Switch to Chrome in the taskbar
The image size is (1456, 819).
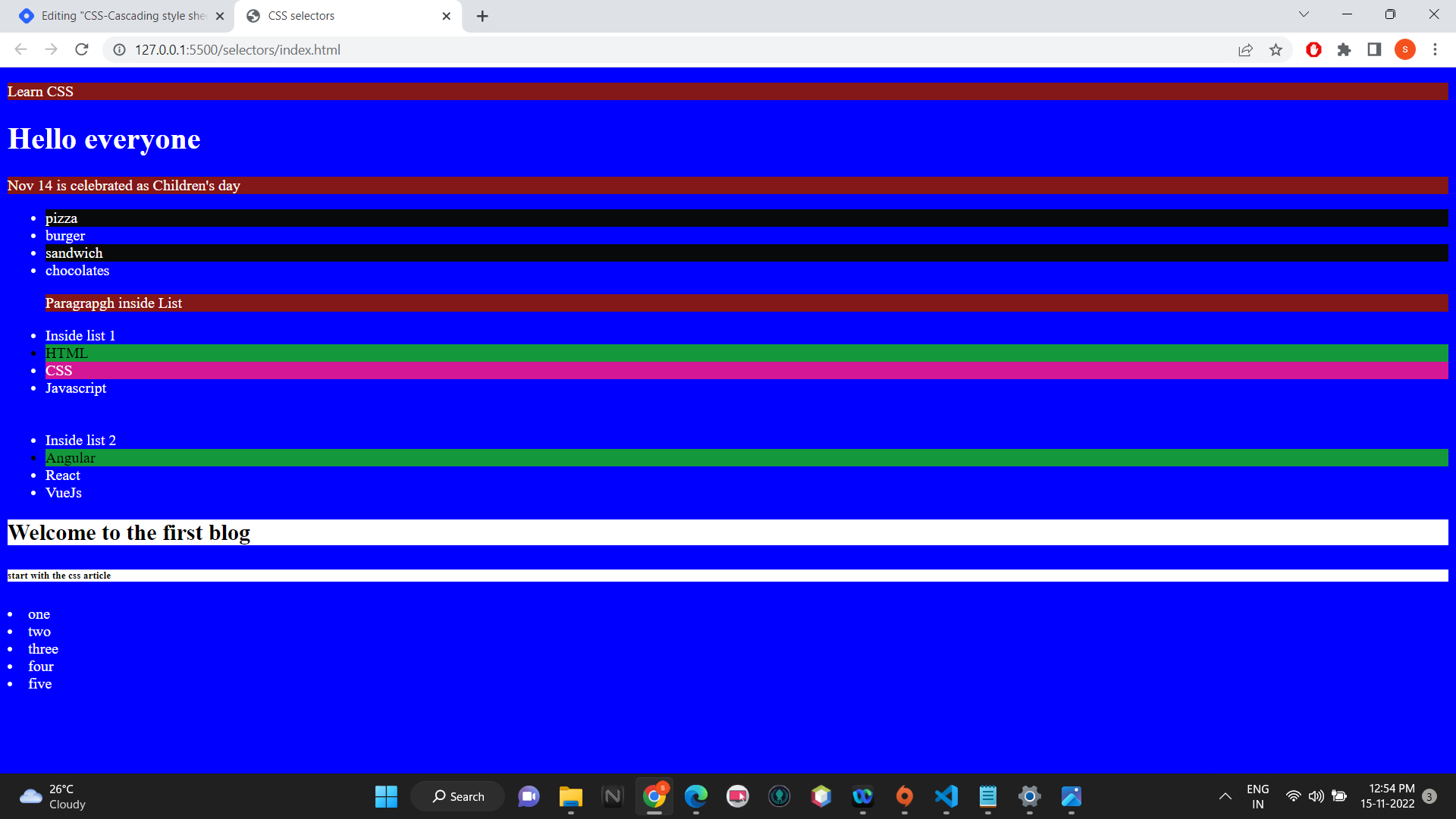[x=654, y=796]
